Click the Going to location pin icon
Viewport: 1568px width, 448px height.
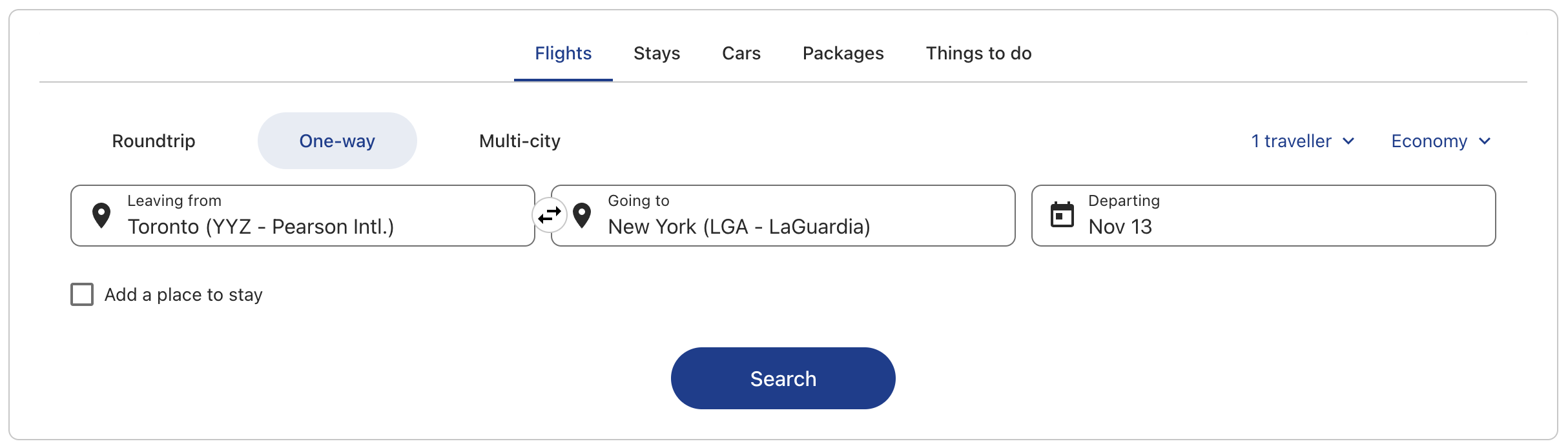[582, 216]
